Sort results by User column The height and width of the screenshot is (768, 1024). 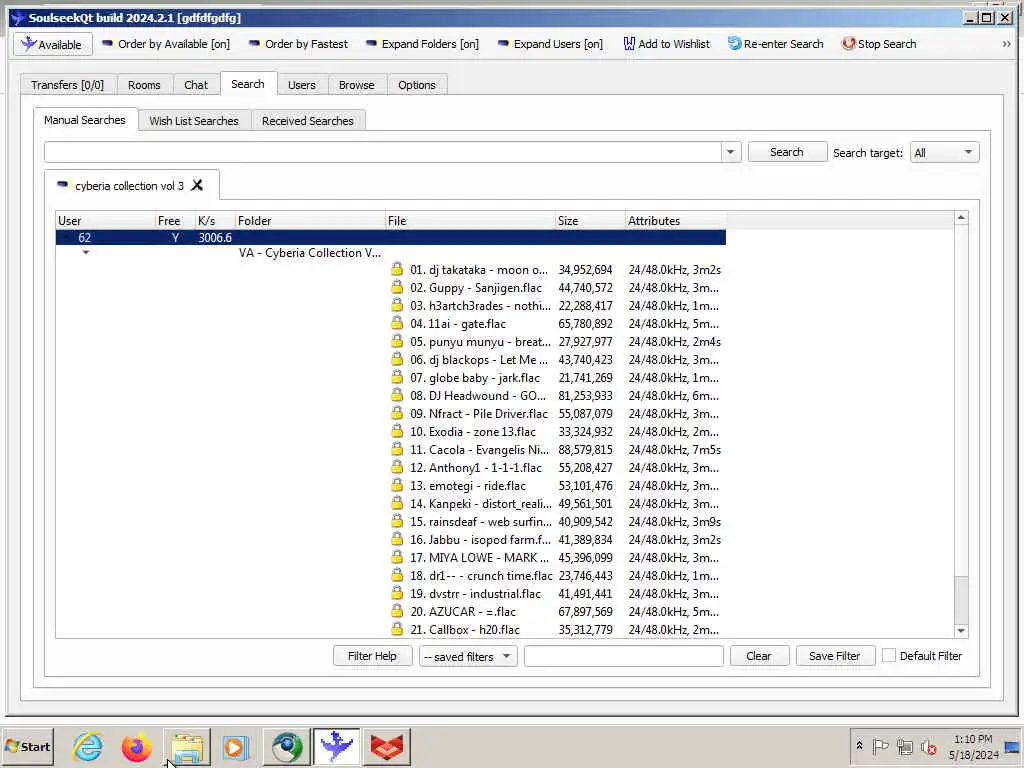[x=105, y=221]
